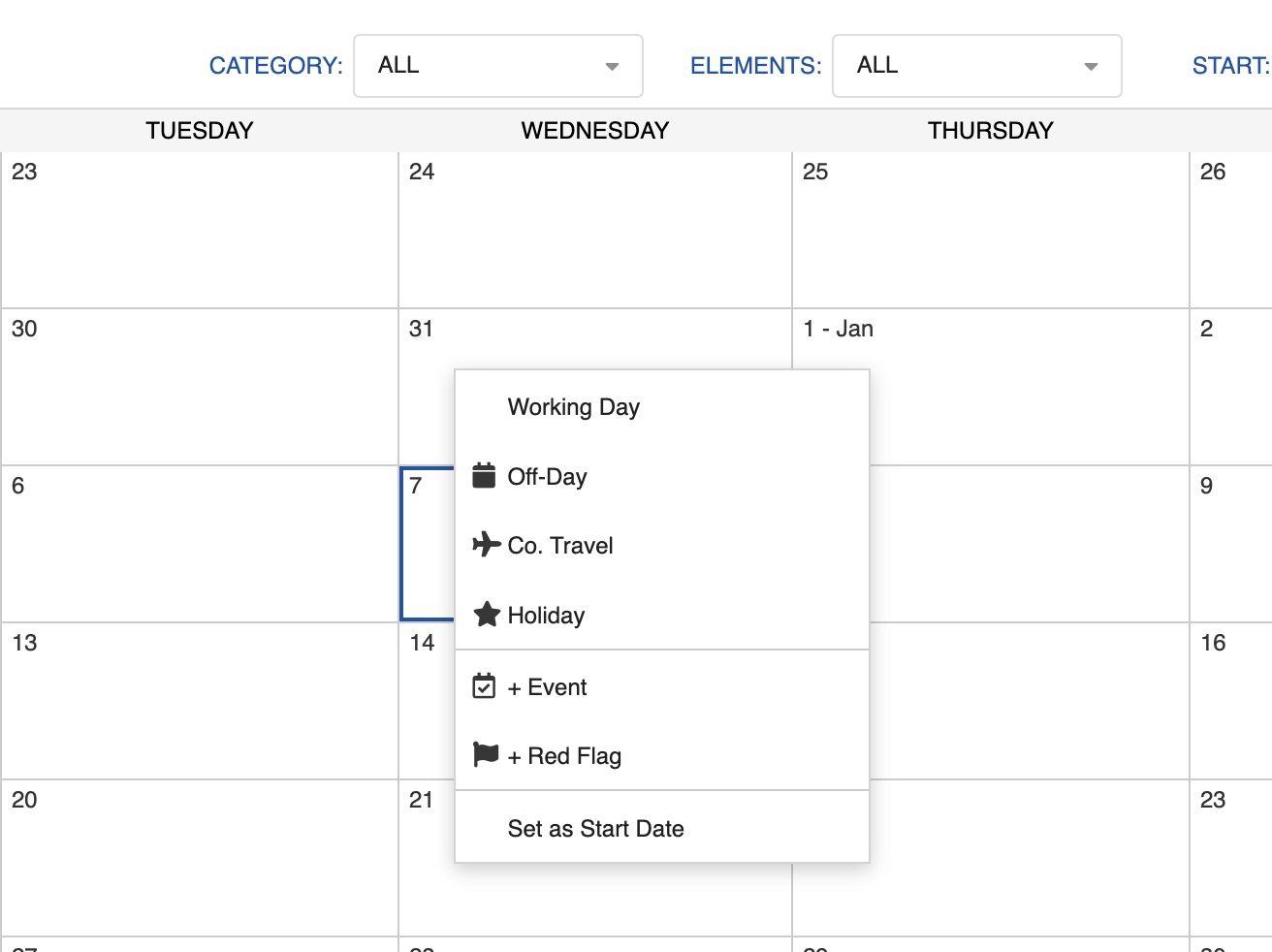
Task: Add a Red Flag from the menu
Action: (564, 755)
